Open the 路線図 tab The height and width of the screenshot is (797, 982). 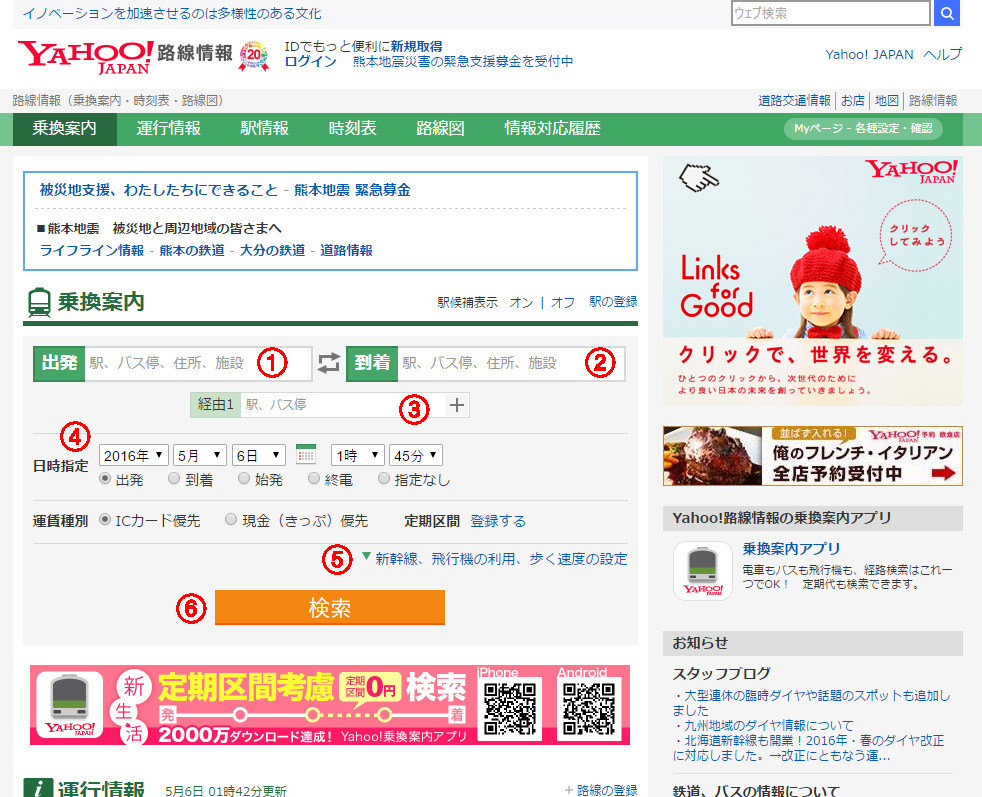point(440,128)
